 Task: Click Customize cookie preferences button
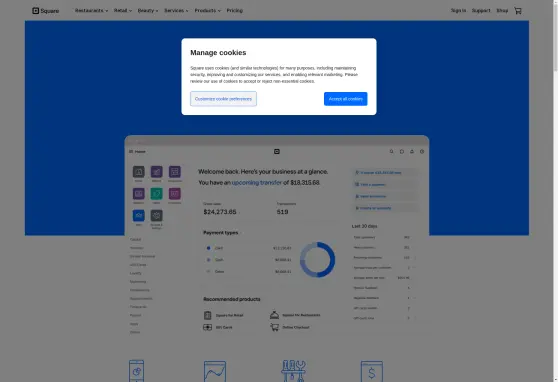point(223,99)
